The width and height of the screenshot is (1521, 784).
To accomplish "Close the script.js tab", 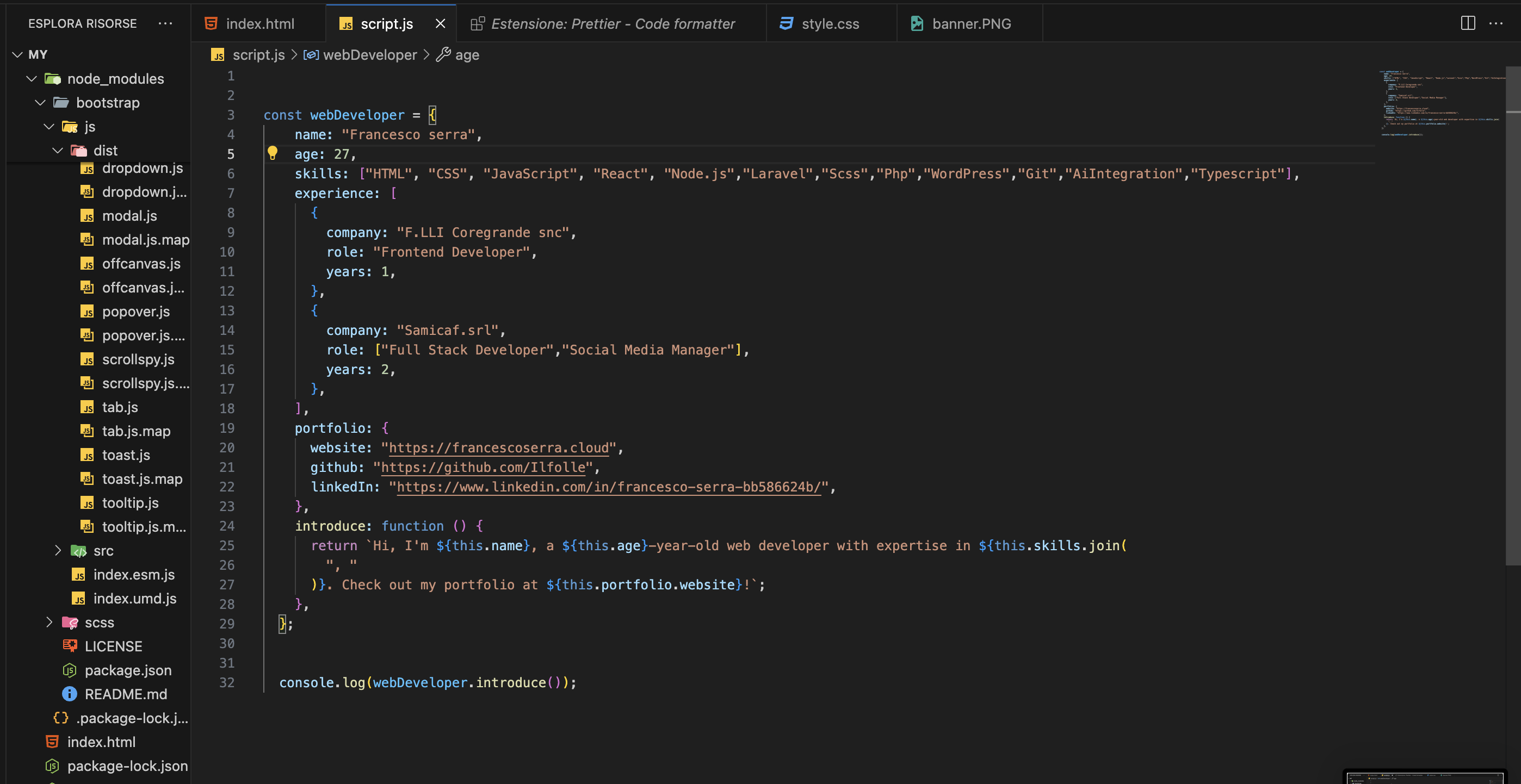I will [440, 23].
